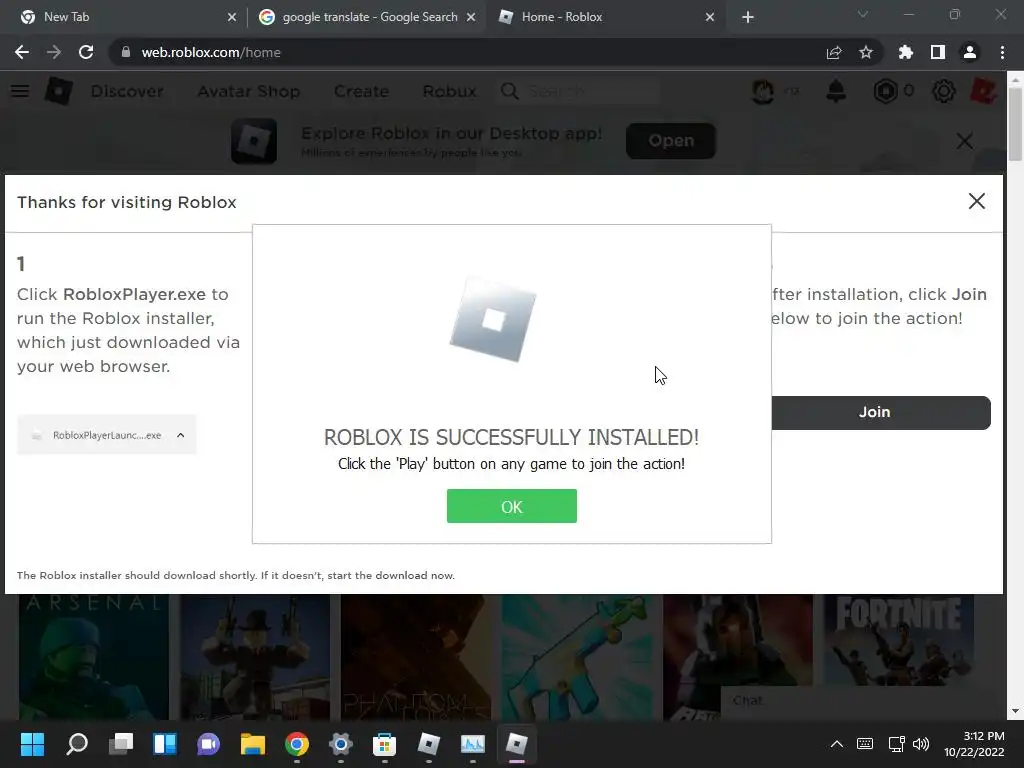
Task: Show hidden system tray icons
Action: tap(837, 744)
